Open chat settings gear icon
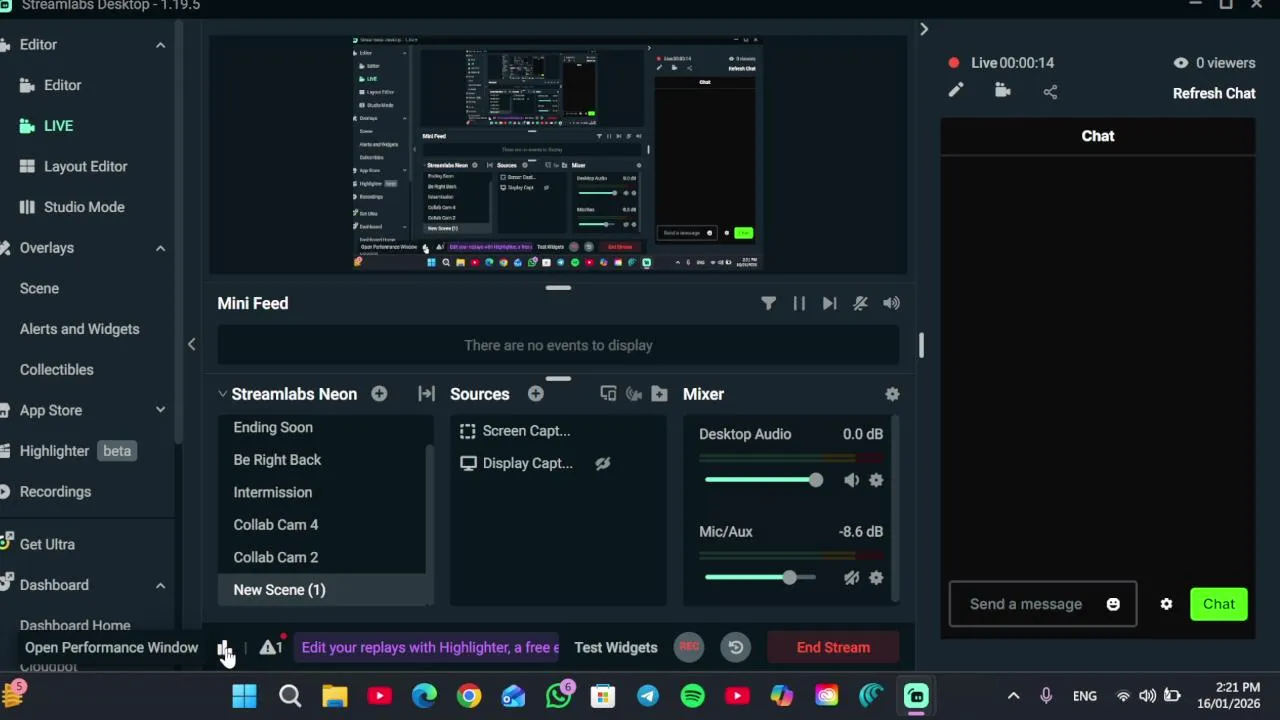 click(x=1166, y=604)
